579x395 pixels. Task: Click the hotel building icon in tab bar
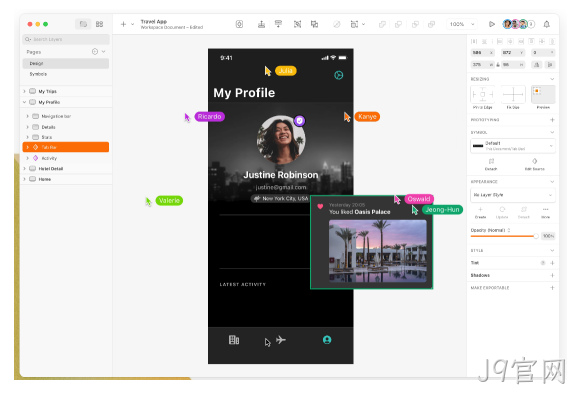[234, 340]
